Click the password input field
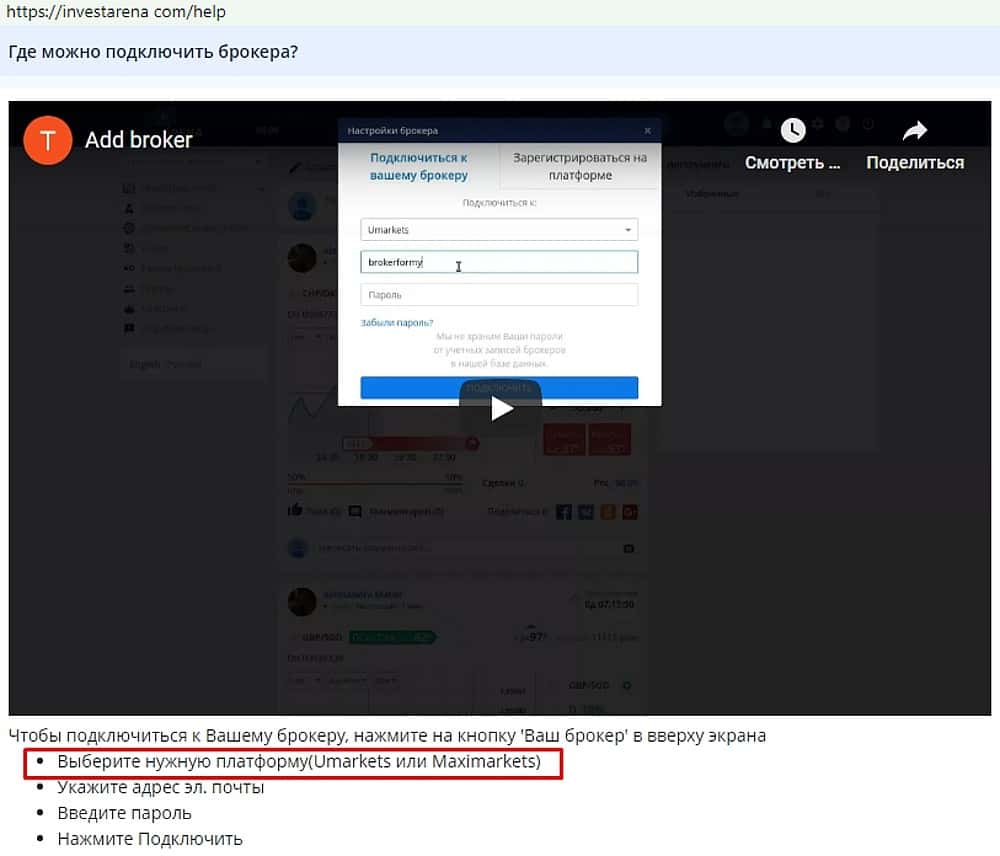 [x=499, y=295]
